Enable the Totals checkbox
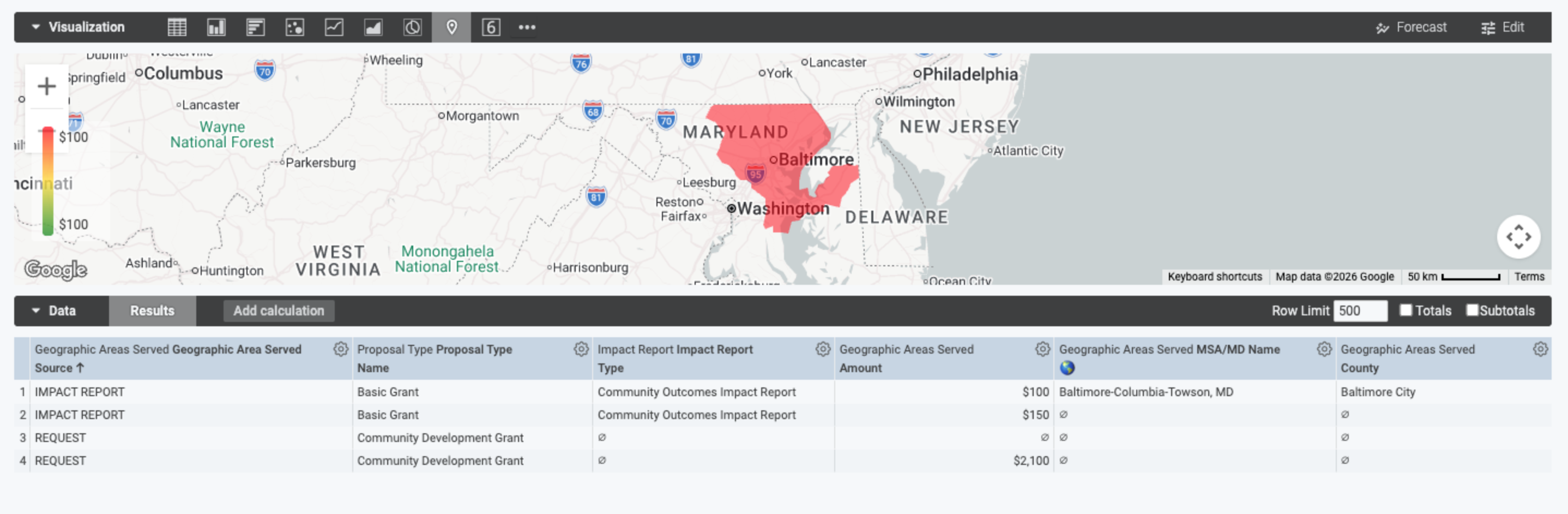 click(x=1406, y=310)
